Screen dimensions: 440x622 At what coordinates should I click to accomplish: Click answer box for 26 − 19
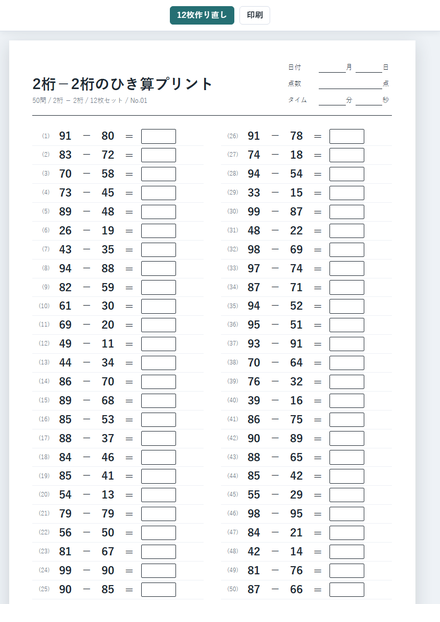point(158,230)
